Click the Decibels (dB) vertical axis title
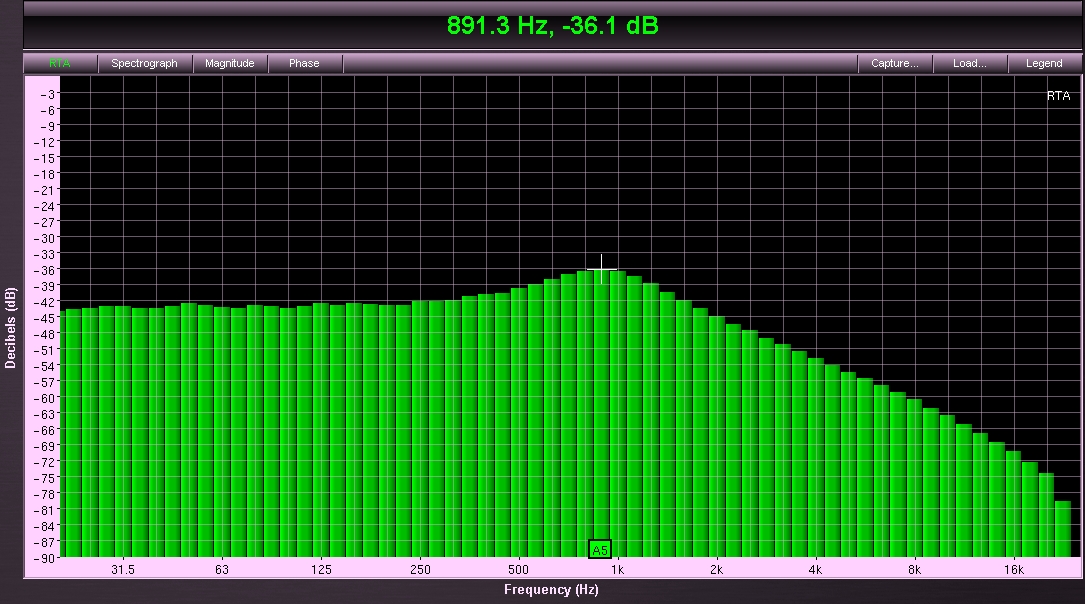Viewport: 1085px width, 604px height. [11, 328]
